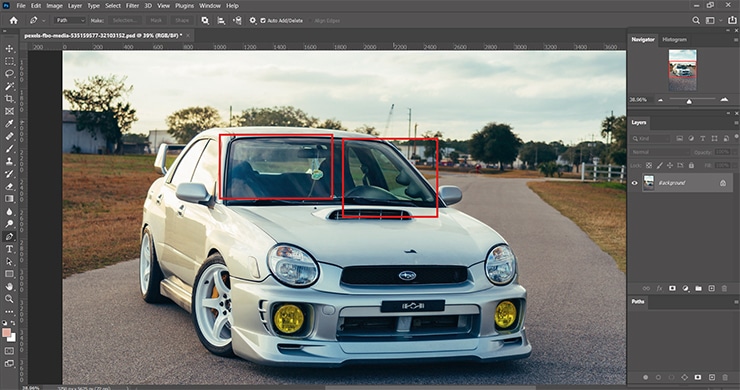
Task: Hide the Background layer with eye icon
Action: point(635,183)
